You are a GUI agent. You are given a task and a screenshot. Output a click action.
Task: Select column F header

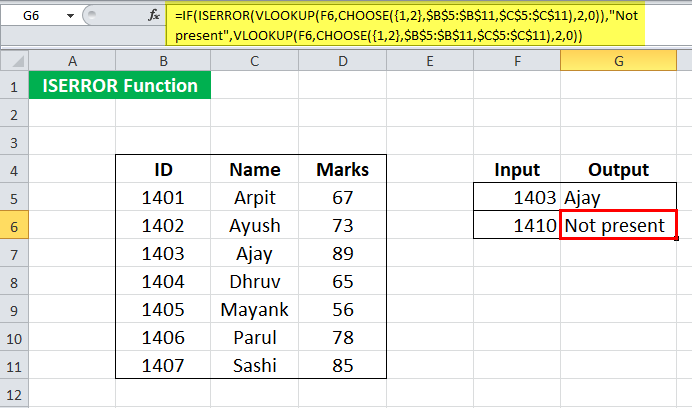point(517,61)
